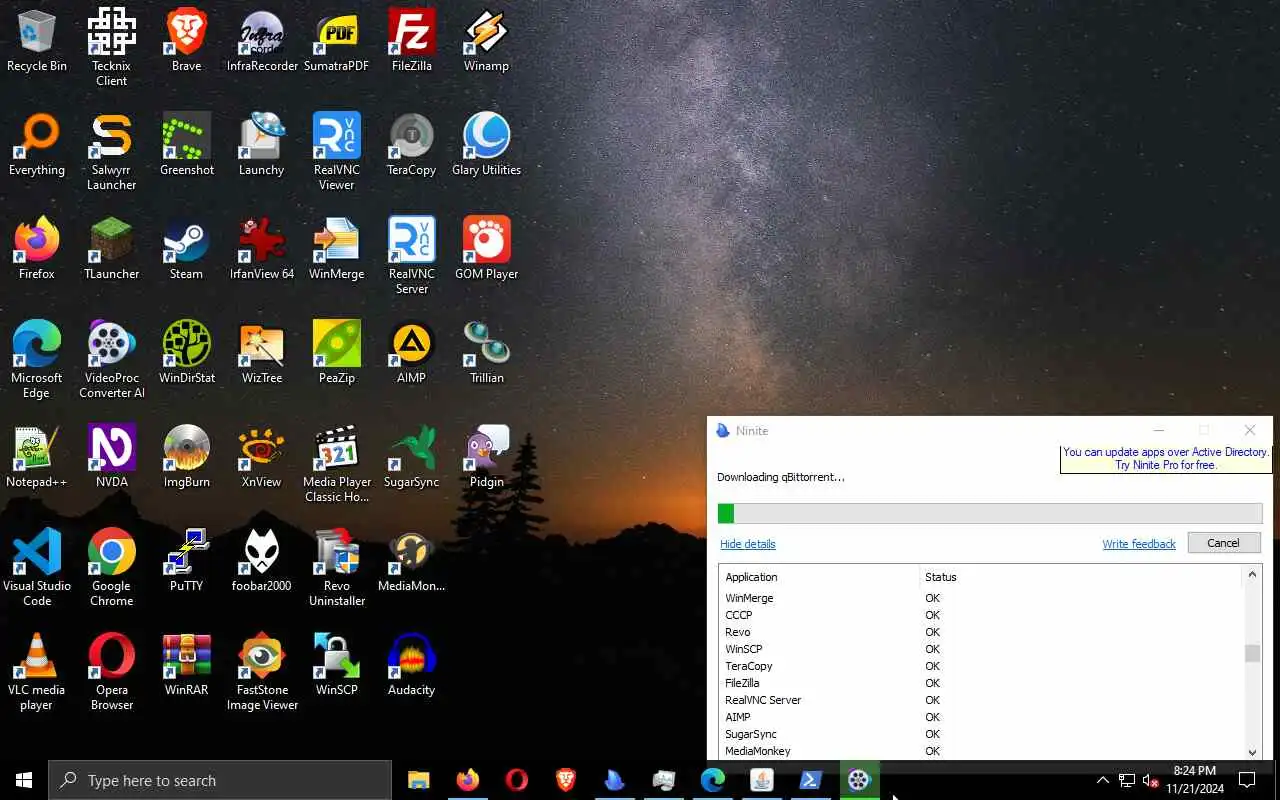Select the MediaMonkey desktop shortcut
This screenshot has height=800, width=1280.
tap(411, 562)
